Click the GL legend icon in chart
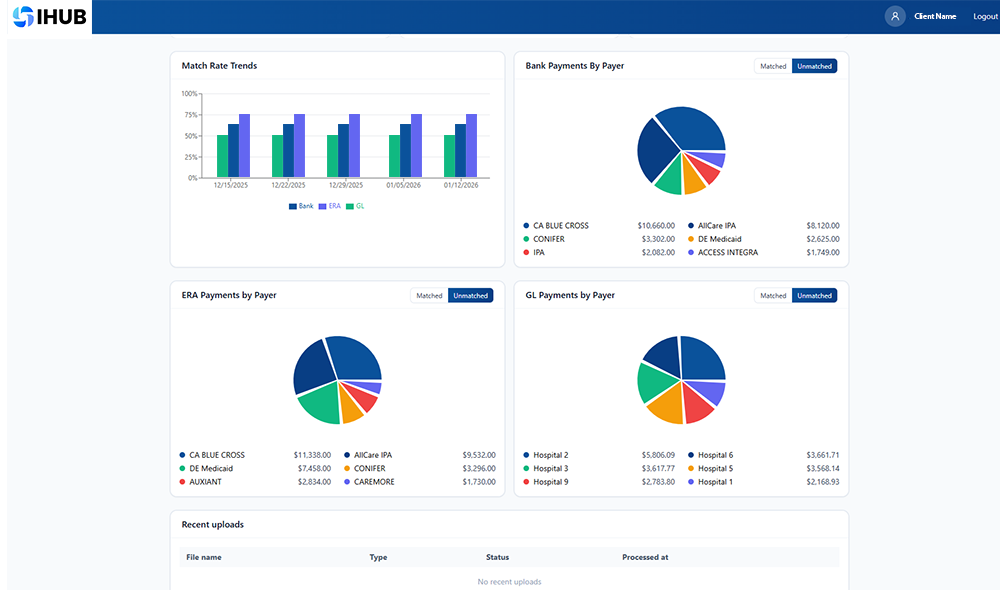 350,206
